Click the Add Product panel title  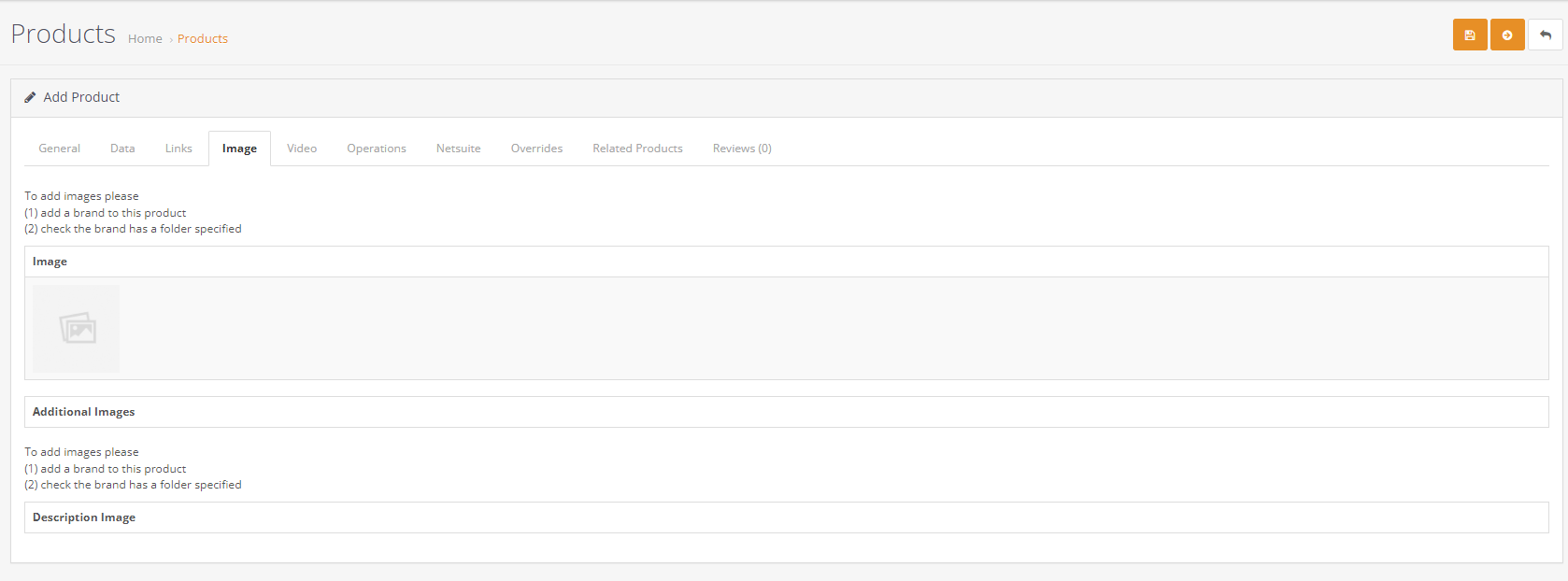tap(81, 97)
